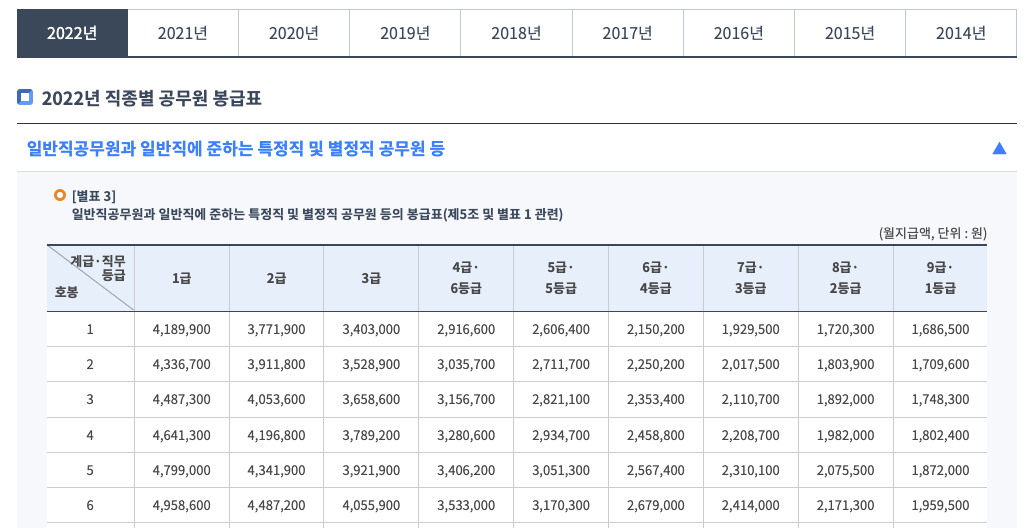Click the 3,658,600 cell

click(371, 399)
